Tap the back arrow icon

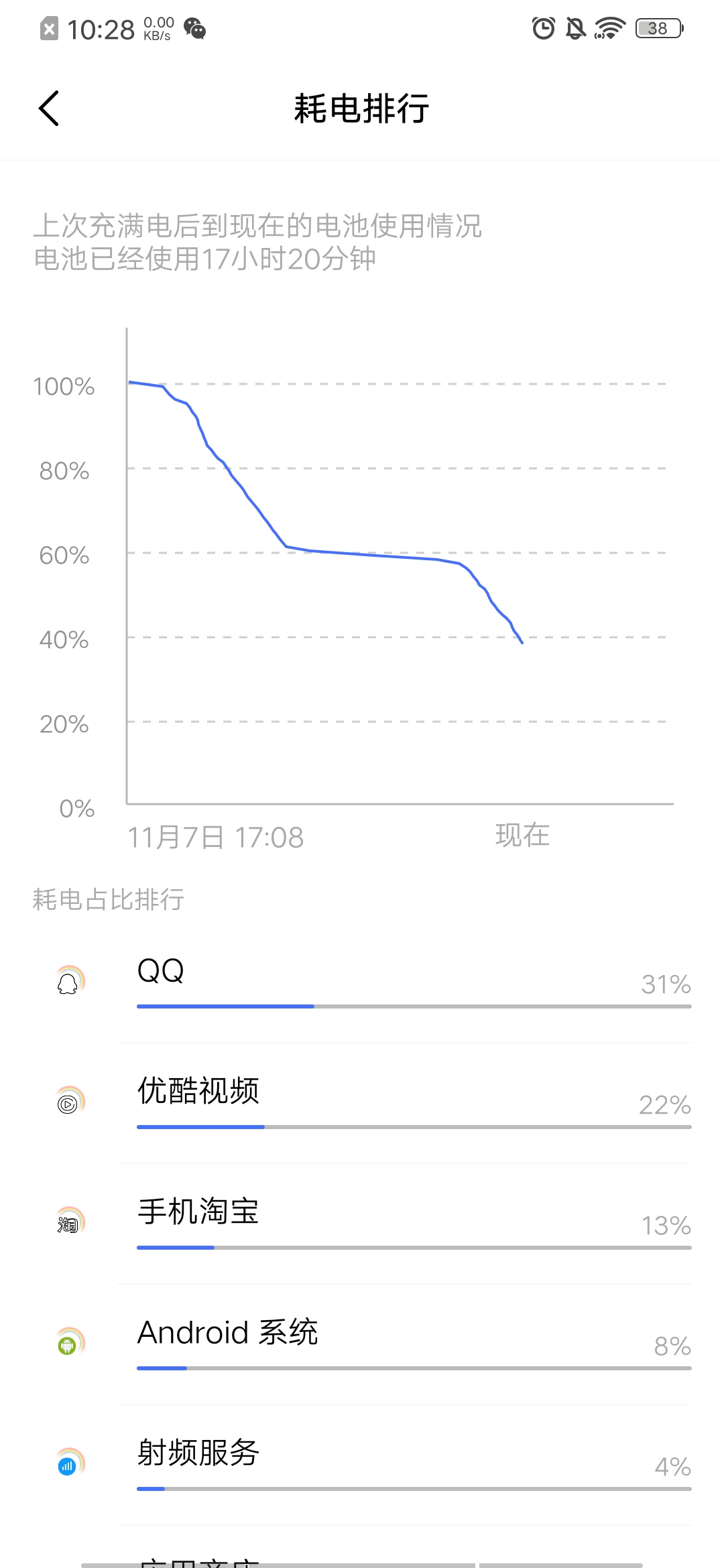[x=49, y=109]
